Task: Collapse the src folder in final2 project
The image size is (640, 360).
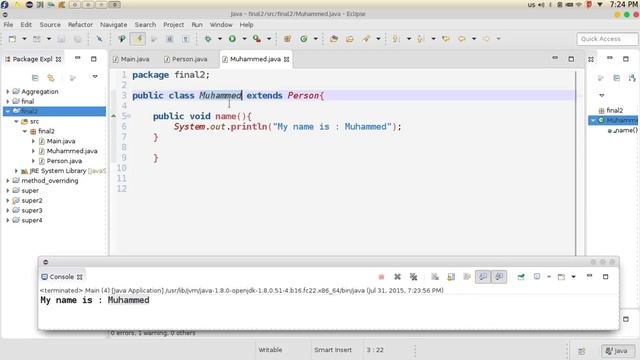Action: pos(16,122)
